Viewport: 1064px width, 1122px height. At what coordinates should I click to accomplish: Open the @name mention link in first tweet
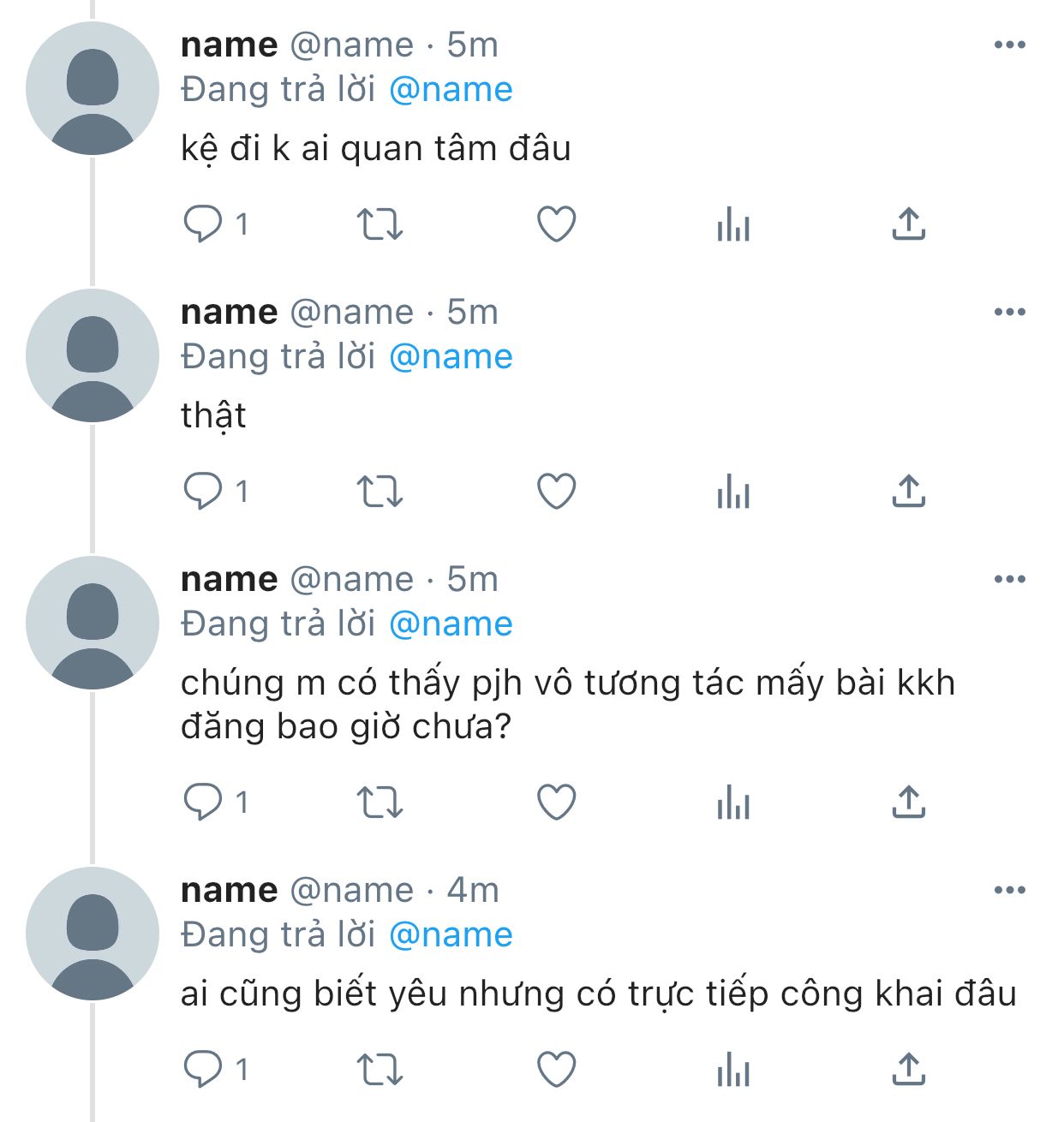point(451,90)
